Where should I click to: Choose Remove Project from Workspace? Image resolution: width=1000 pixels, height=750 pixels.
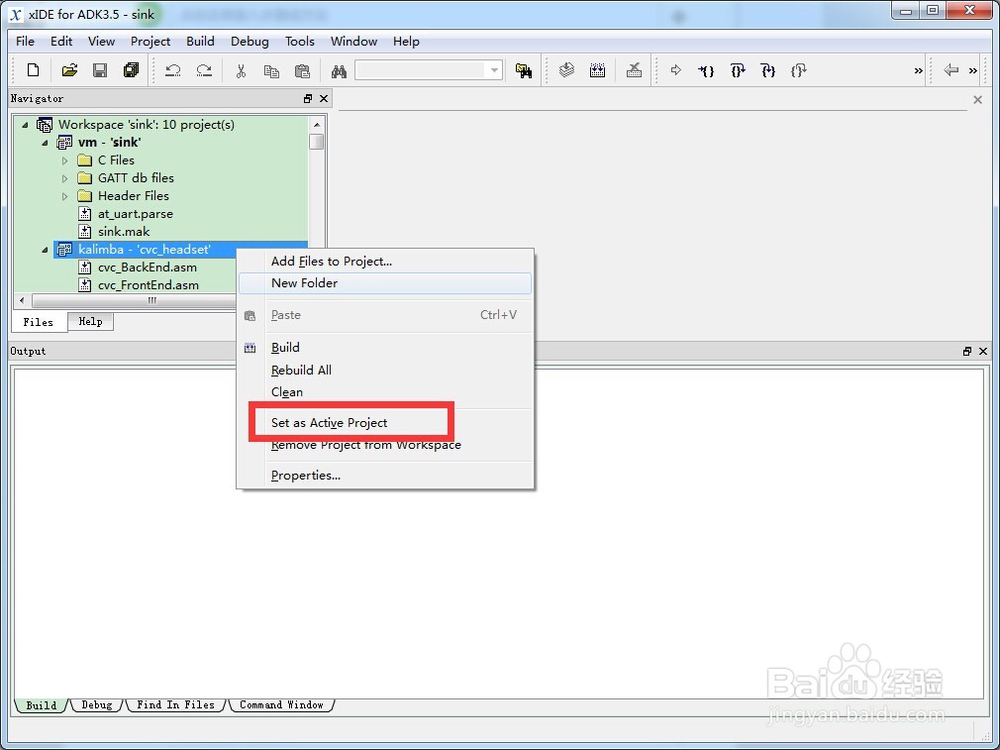[385, 445]
